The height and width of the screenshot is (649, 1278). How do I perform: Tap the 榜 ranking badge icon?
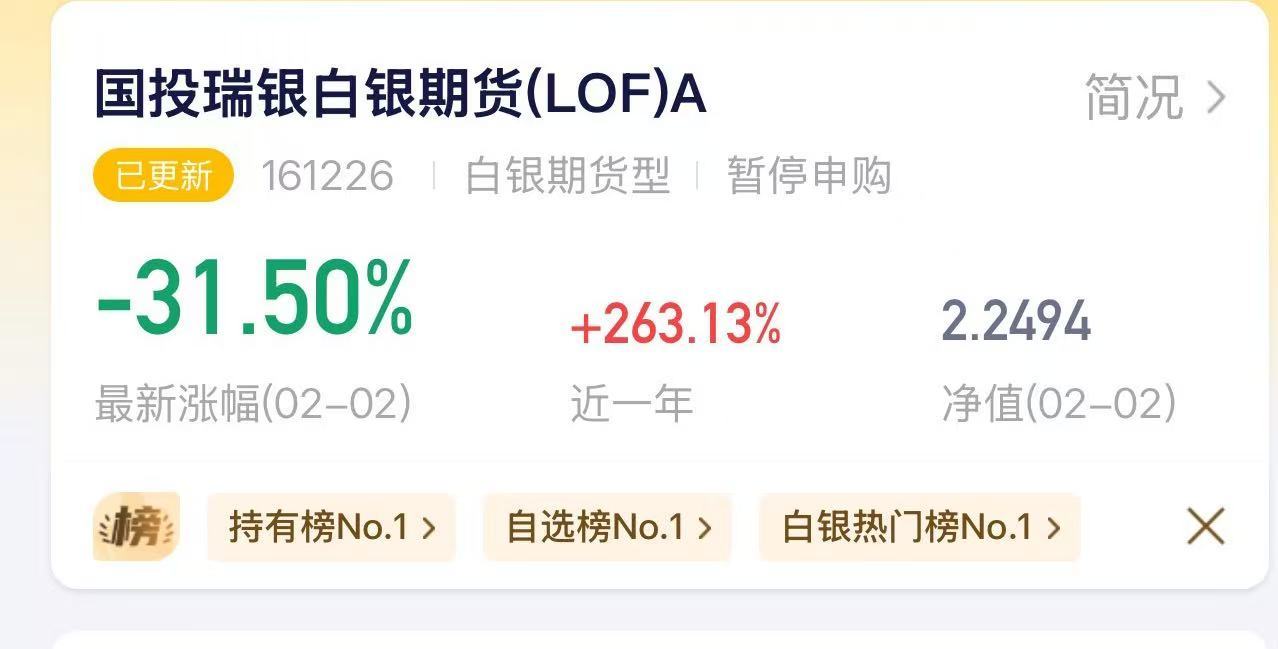click(x=137, y=526)
